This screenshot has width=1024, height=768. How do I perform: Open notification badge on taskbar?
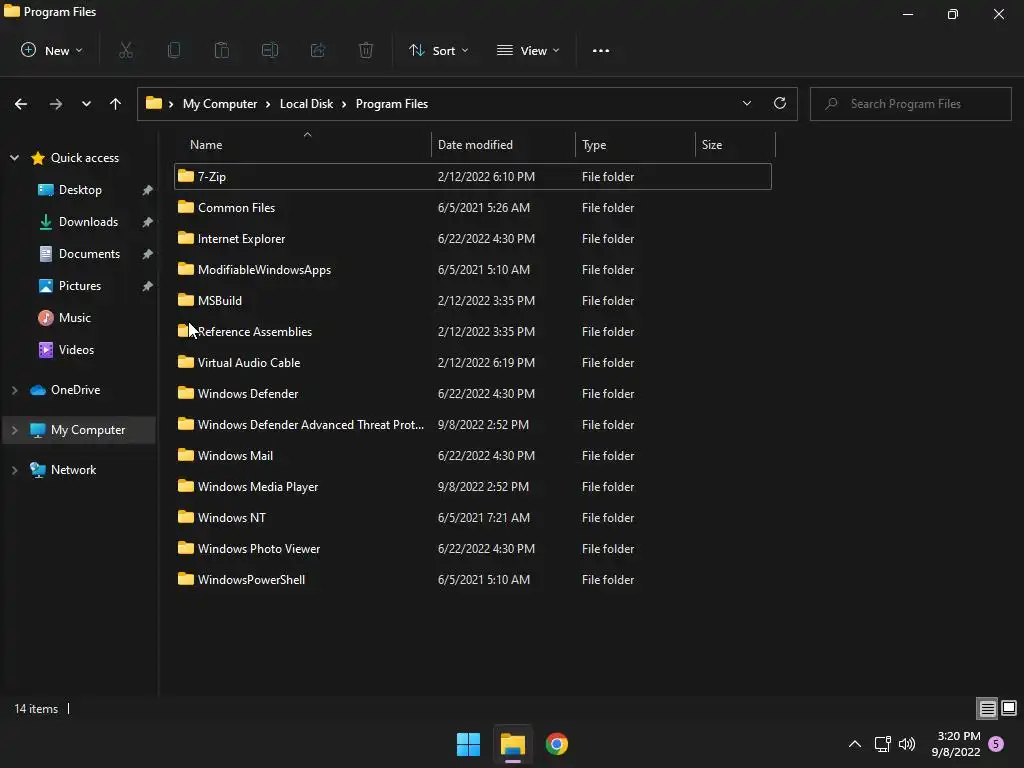click(x=996, y=744)
